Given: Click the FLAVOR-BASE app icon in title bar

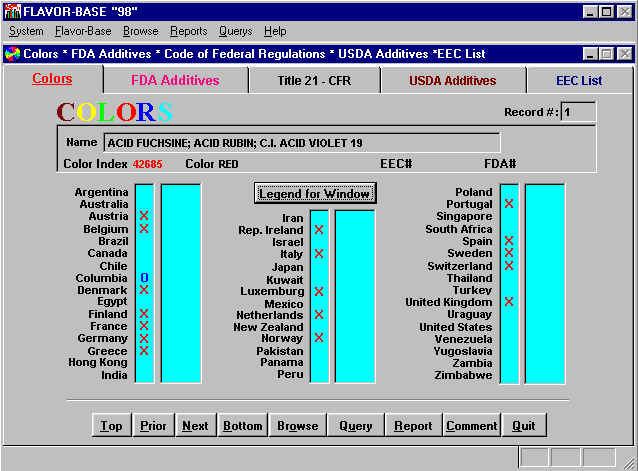Looking at the screenshot, I should (x=12, y=11).
